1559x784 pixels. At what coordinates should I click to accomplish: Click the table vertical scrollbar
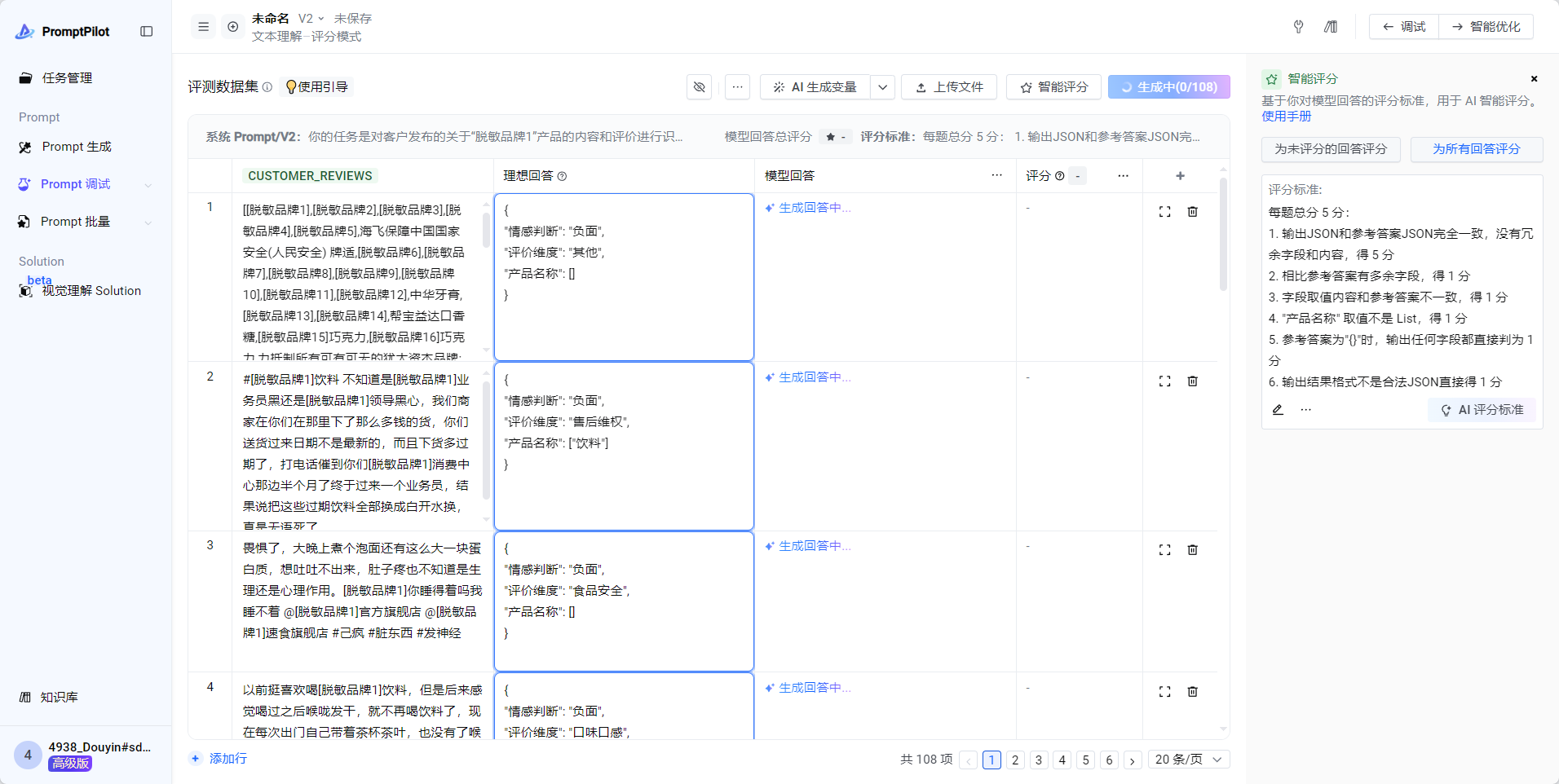(x=1223, y=235)
